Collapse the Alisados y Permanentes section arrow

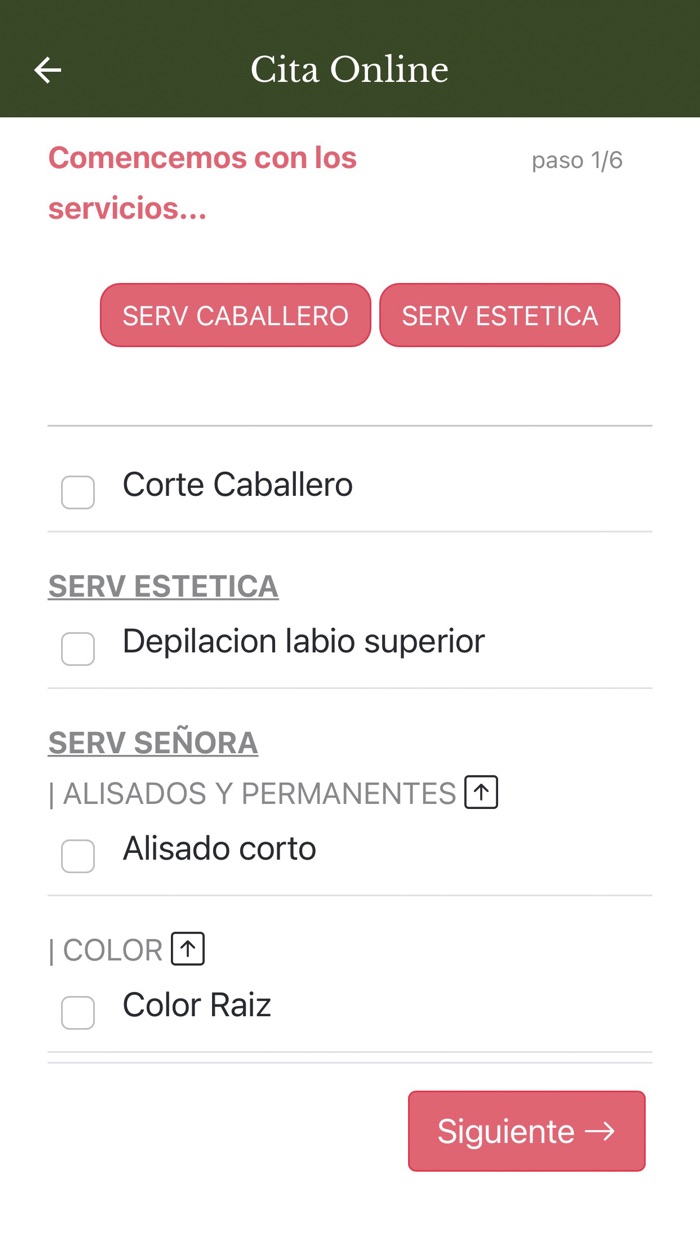click(x=481, y=793)
